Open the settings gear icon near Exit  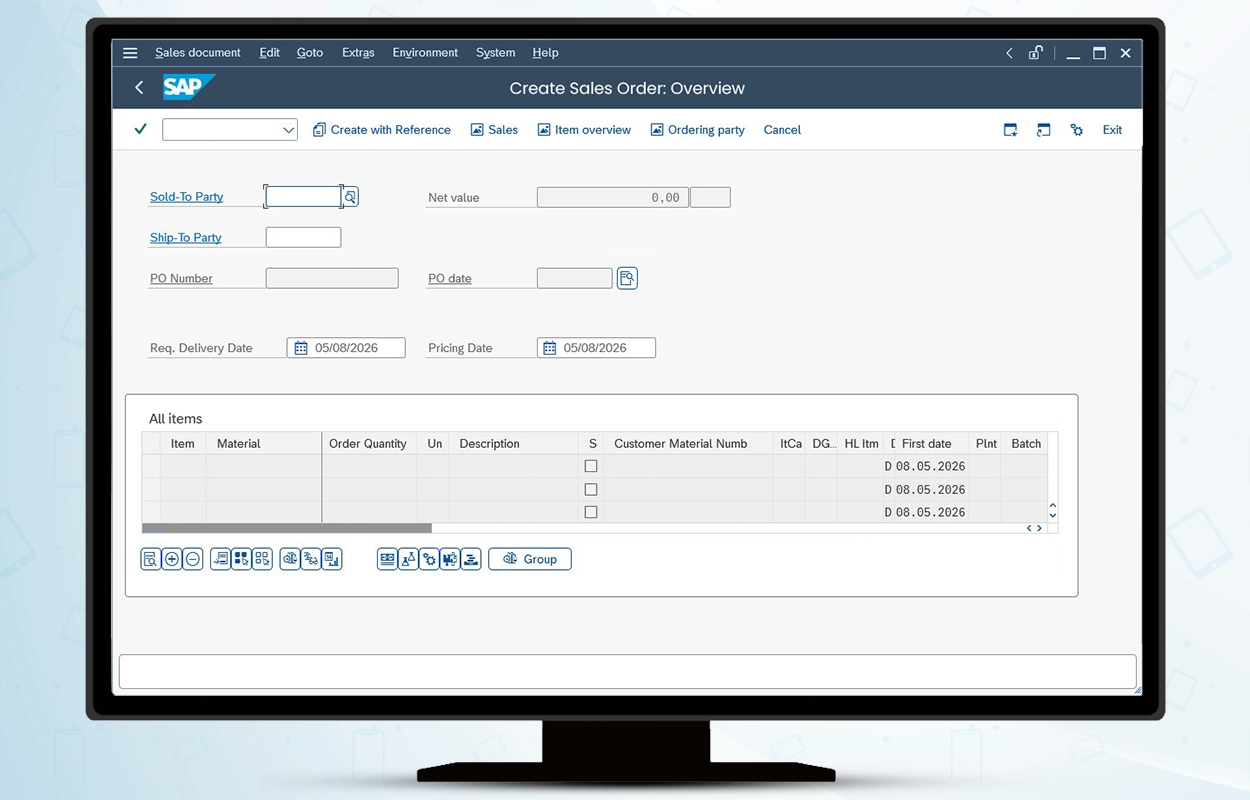point(1076,130)
